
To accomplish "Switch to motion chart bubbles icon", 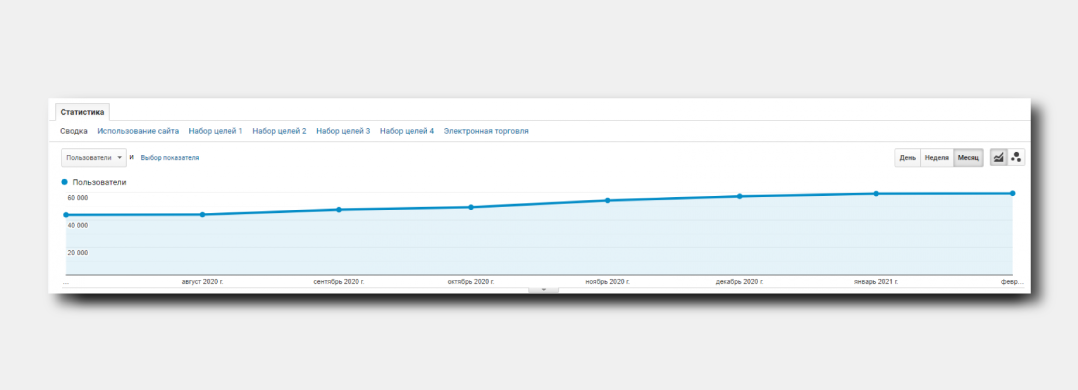I will coord(1016,158).
